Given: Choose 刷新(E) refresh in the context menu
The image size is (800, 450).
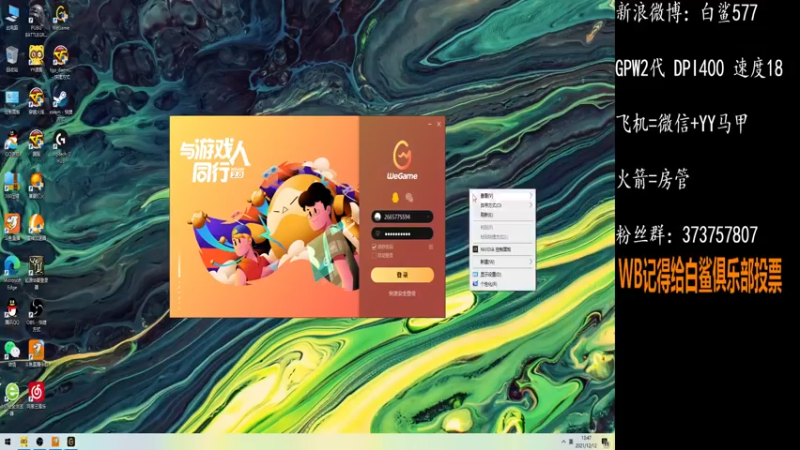Looking at the screenshot, I should point(503,215).
